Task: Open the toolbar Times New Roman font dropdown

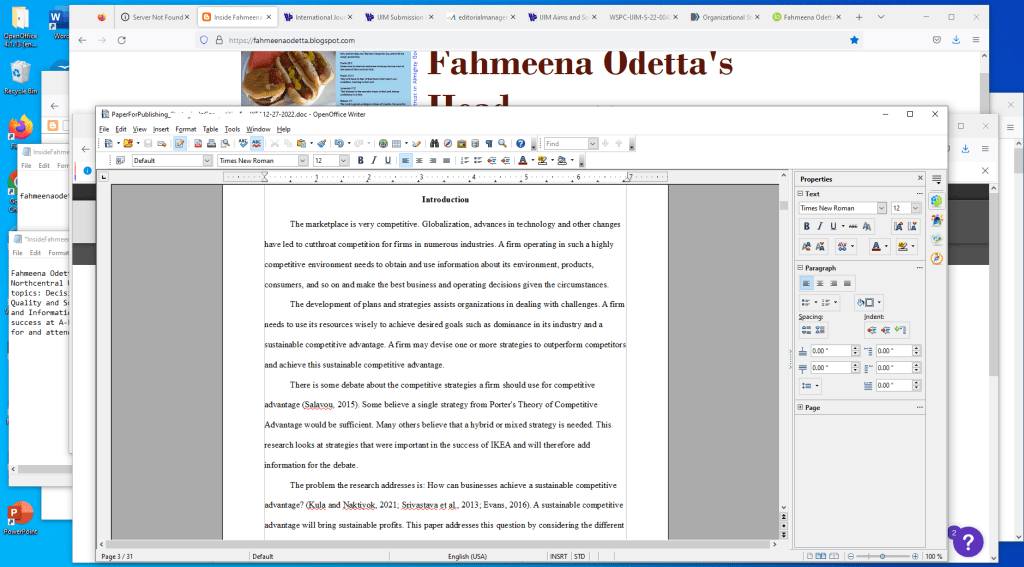Action: point(302,160)
